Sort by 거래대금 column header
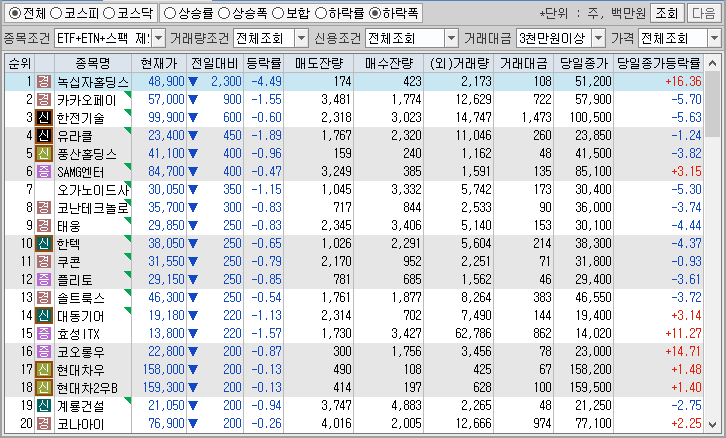This screenshot has width=726, height=438. pos(524,63)
